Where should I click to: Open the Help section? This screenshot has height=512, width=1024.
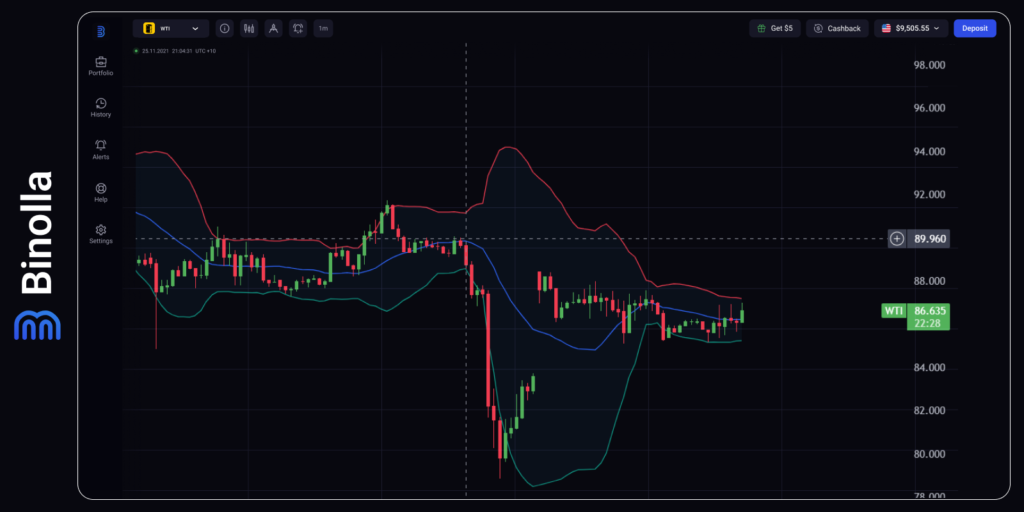101,193
